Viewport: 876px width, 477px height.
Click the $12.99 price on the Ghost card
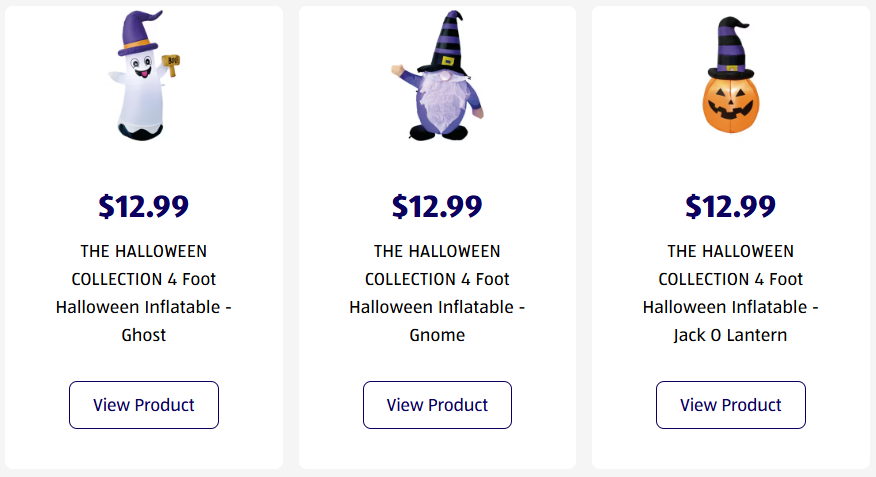[144, 206]
